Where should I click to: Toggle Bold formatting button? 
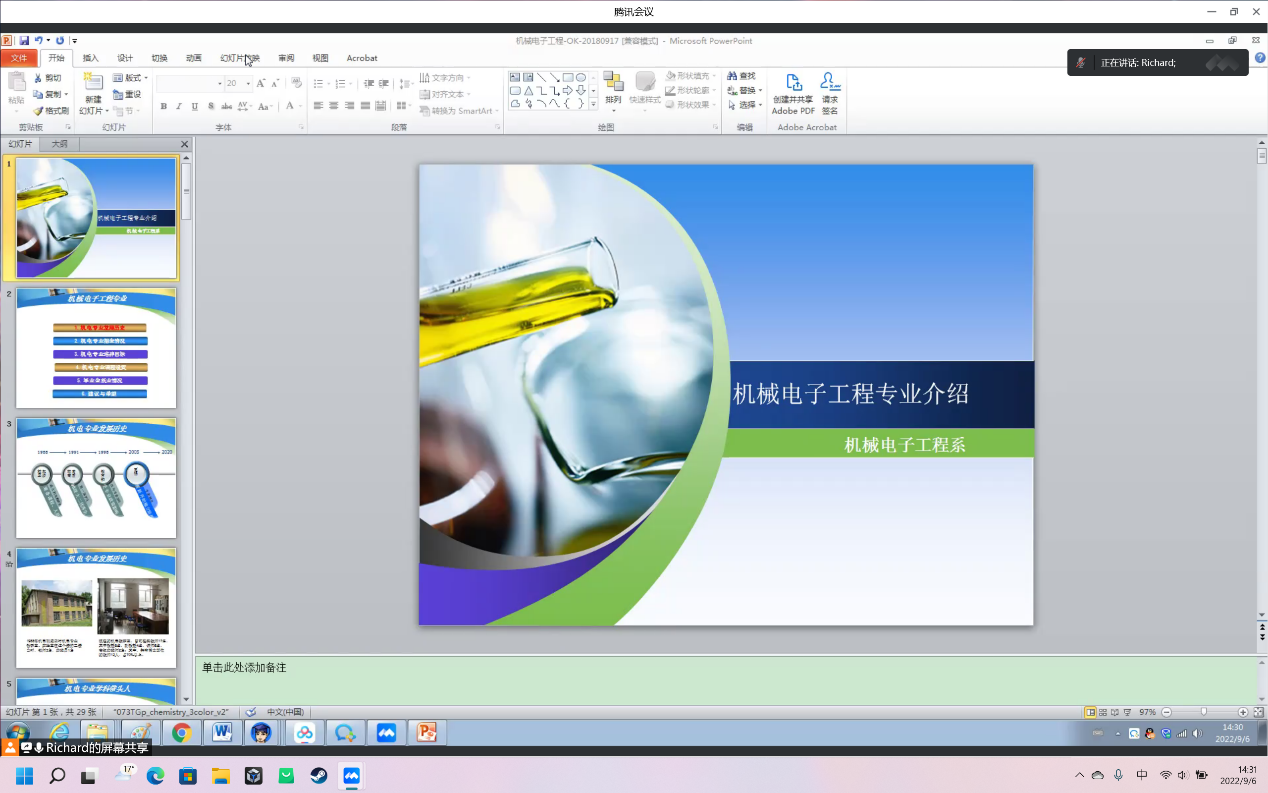click(163, 106)
